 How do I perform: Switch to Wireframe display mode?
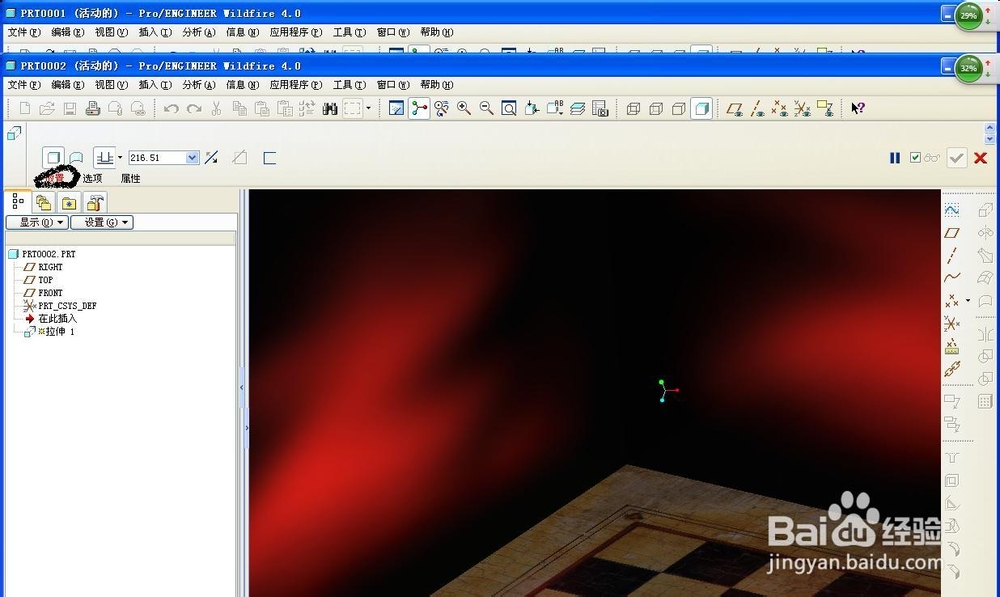pyautogui.click(x=633, y=108)
